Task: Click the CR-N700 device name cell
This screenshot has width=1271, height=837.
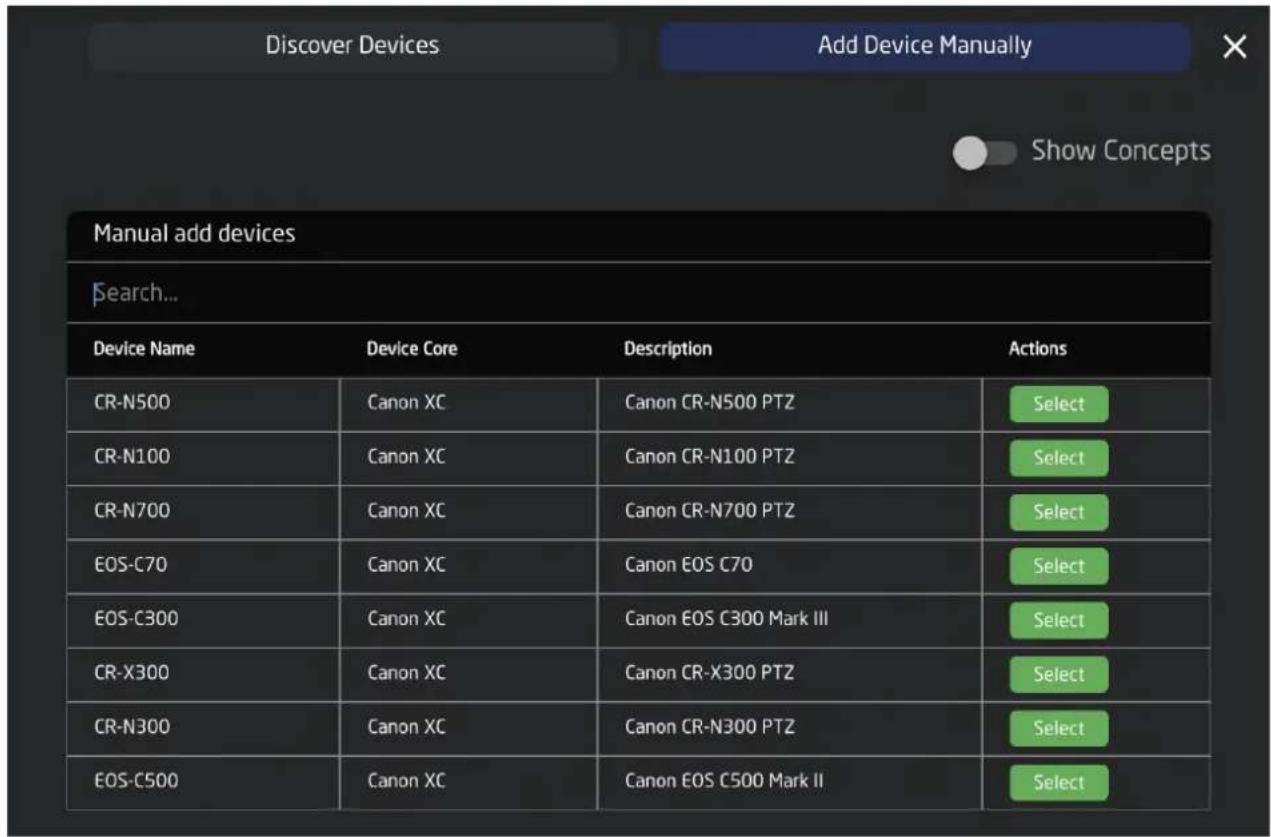Action: (204, 512)
